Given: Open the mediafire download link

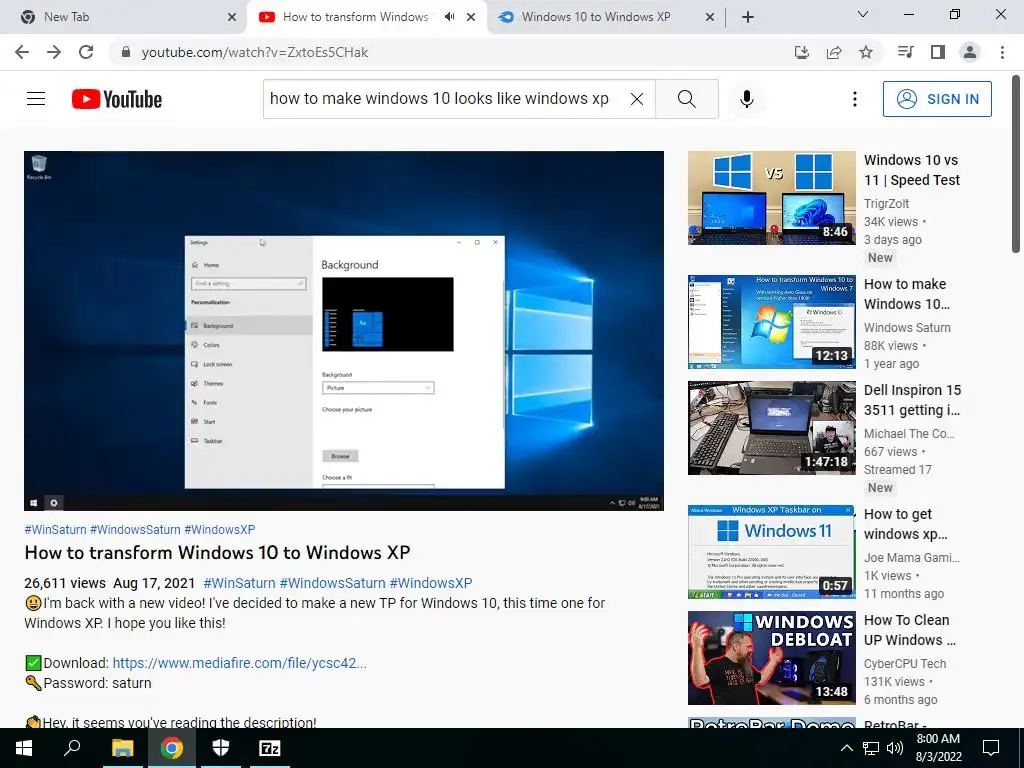Looking at the screenshot, I should click(240, 663).
